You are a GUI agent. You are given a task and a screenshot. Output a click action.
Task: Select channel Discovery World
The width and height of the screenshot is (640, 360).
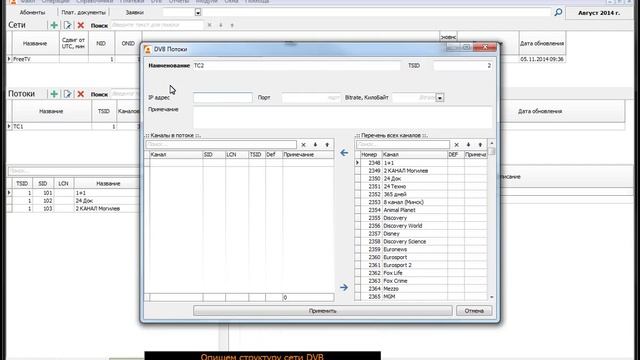coord(420,226)
